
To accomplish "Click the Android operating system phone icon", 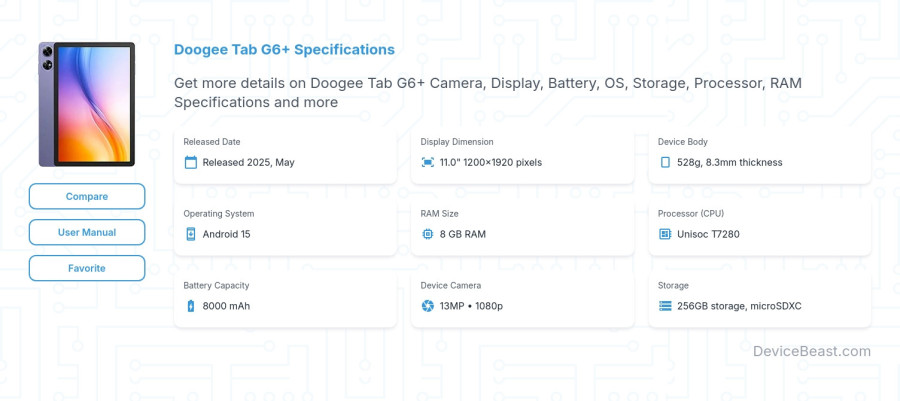I will [191, 234].
